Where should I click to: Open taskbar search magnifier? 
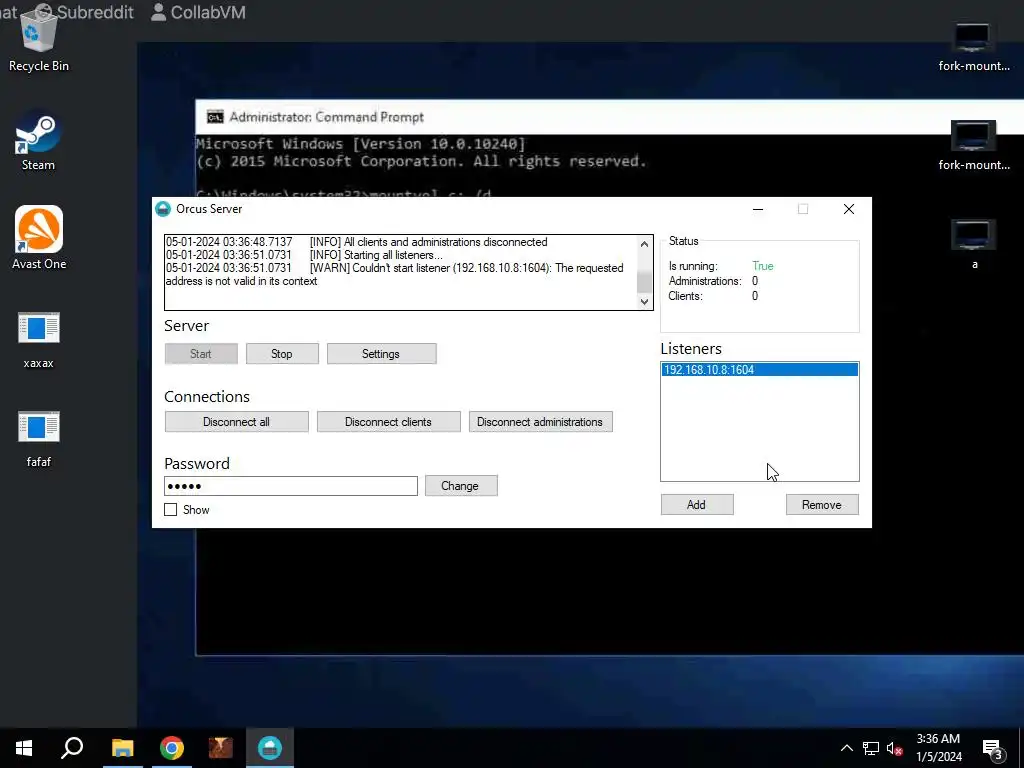72,748
